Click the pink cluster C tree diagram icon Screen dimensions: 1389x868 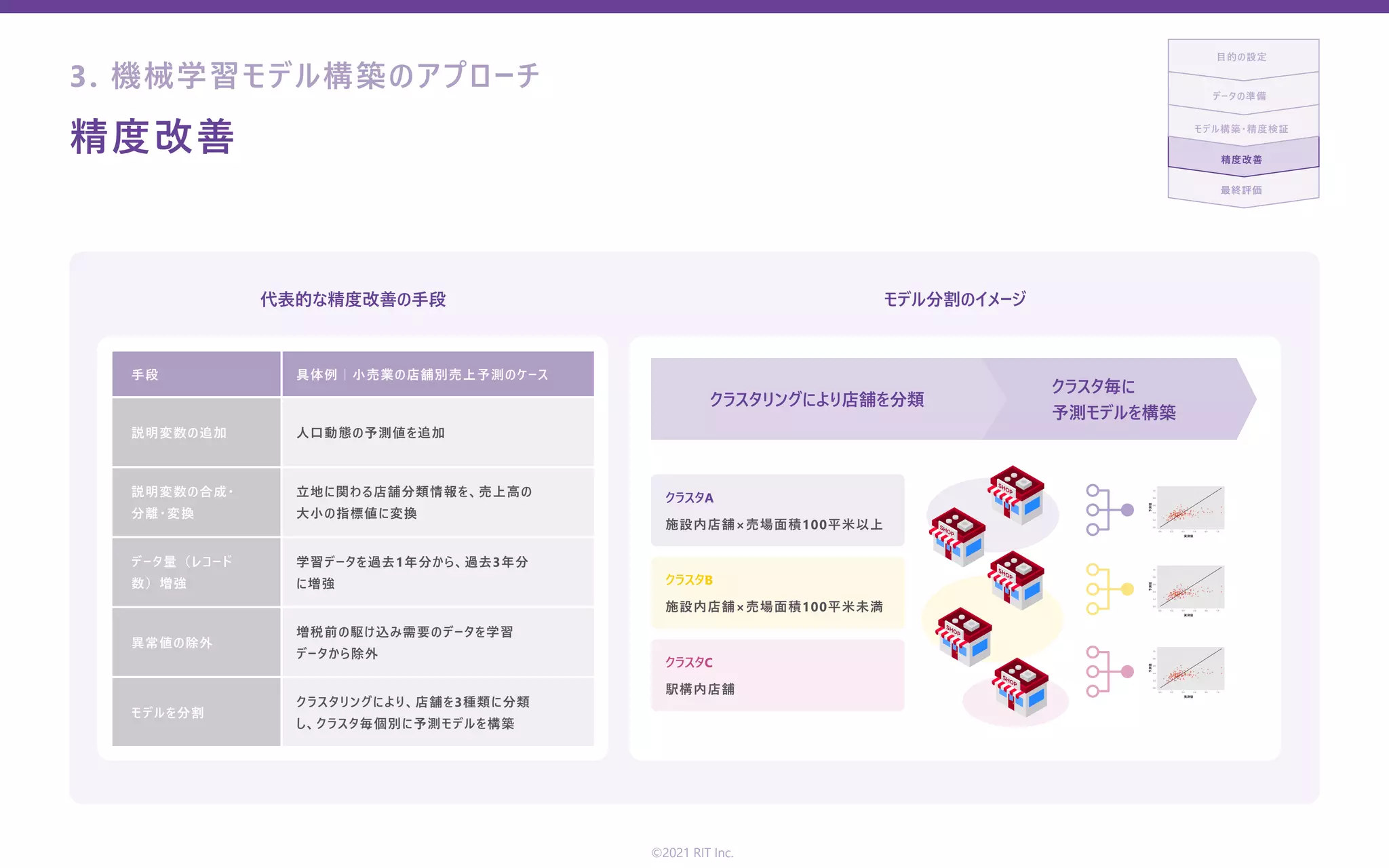click(x=1110, y=671)
